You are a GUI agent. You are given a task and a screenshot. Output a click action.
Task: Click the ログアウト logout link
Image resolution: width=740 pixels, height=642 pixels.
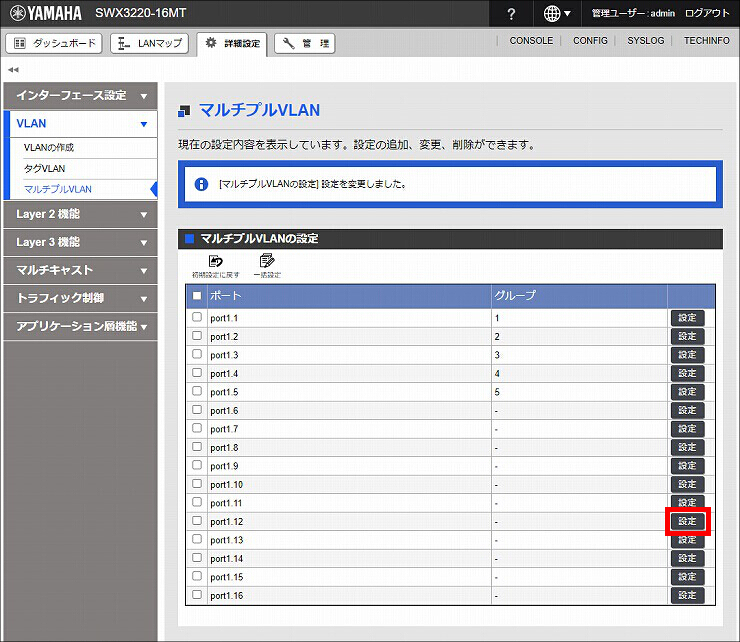point(707,13)
